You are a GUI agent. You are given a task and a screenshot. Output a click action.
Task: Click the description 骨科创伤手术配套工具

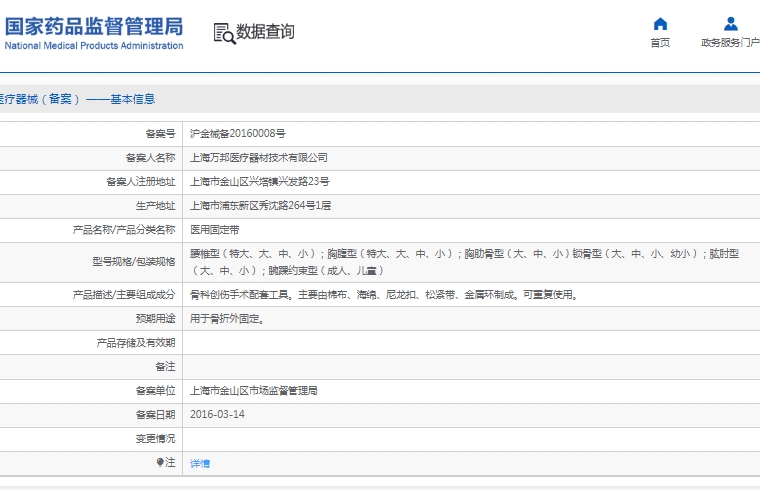pyautogui.click(x=384, y=295)
